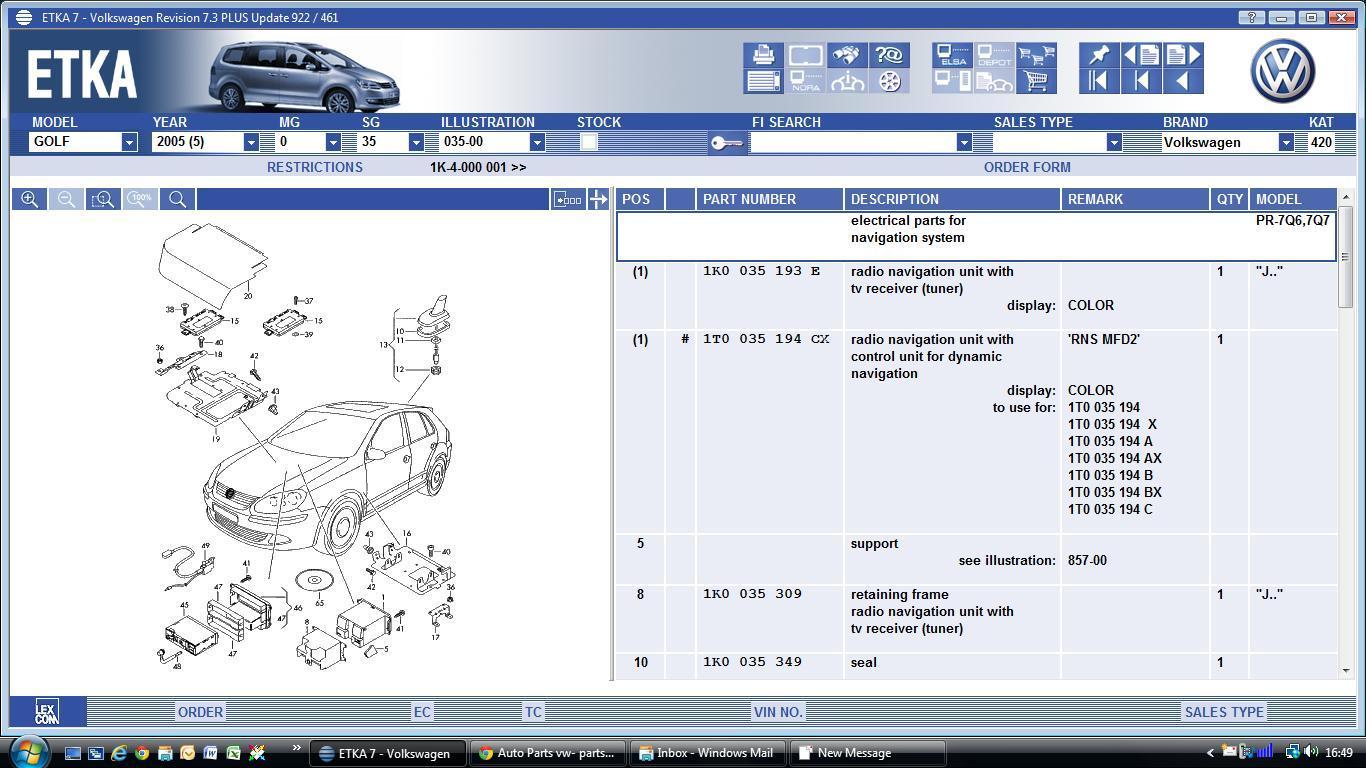Click the printer icon in the toolbar
Viewport: 1366px width, 768px height.
[764, 55]
